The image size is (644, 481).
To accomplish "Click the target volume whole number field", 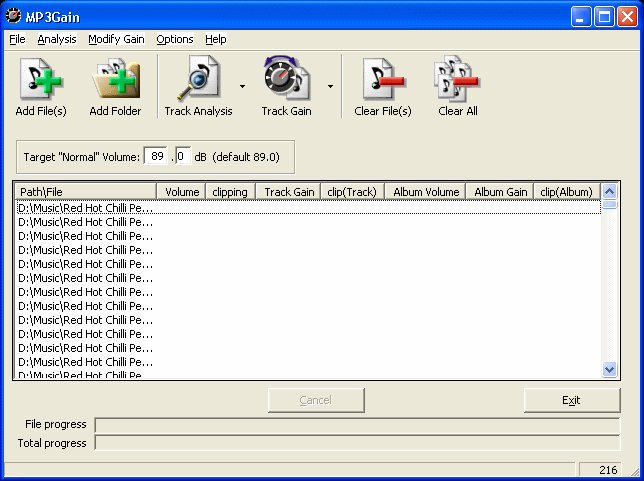I will point(156,156).
